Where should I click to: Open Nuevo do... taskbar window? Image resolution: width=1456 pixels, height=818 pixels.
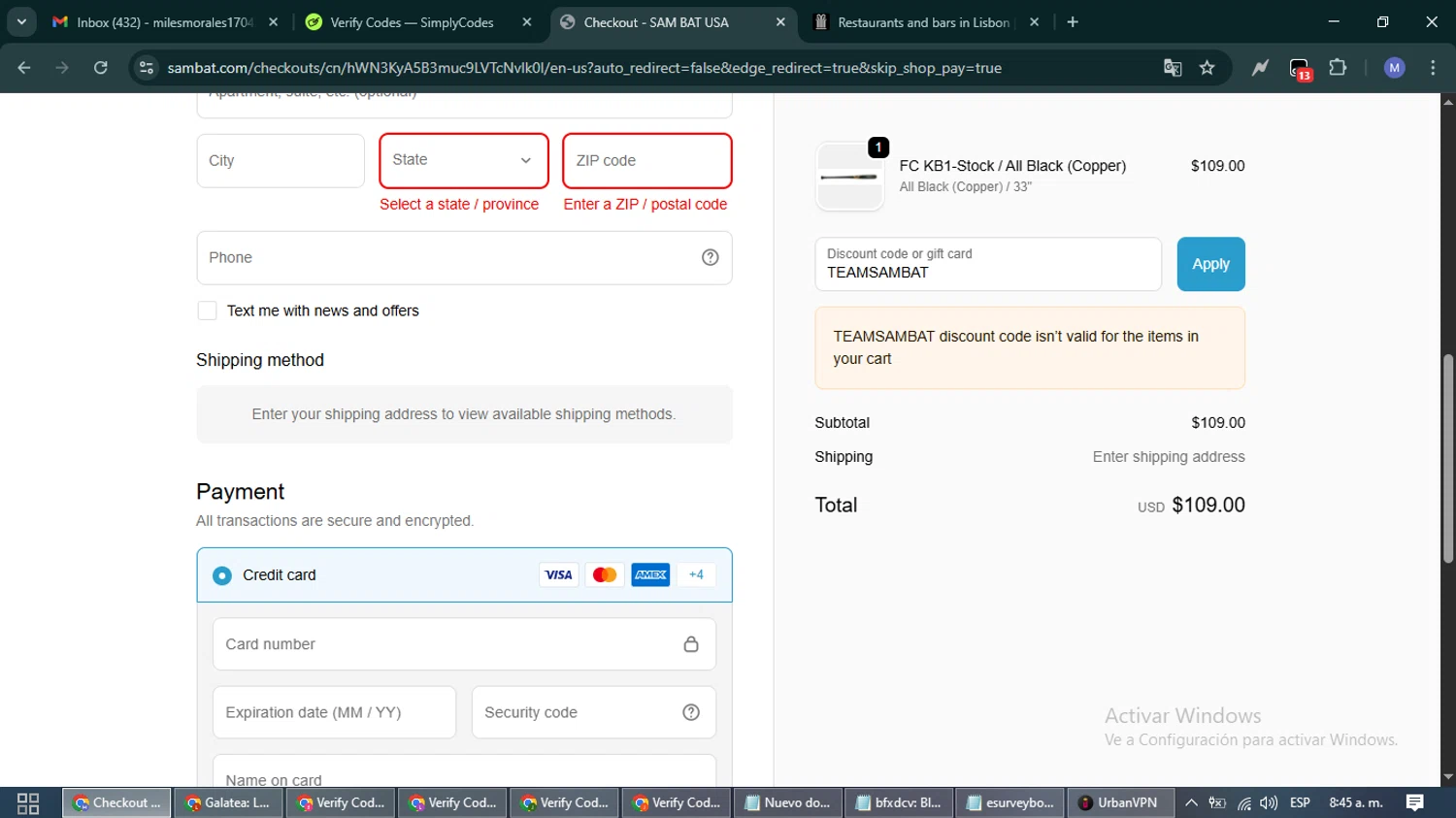point(788,802)
